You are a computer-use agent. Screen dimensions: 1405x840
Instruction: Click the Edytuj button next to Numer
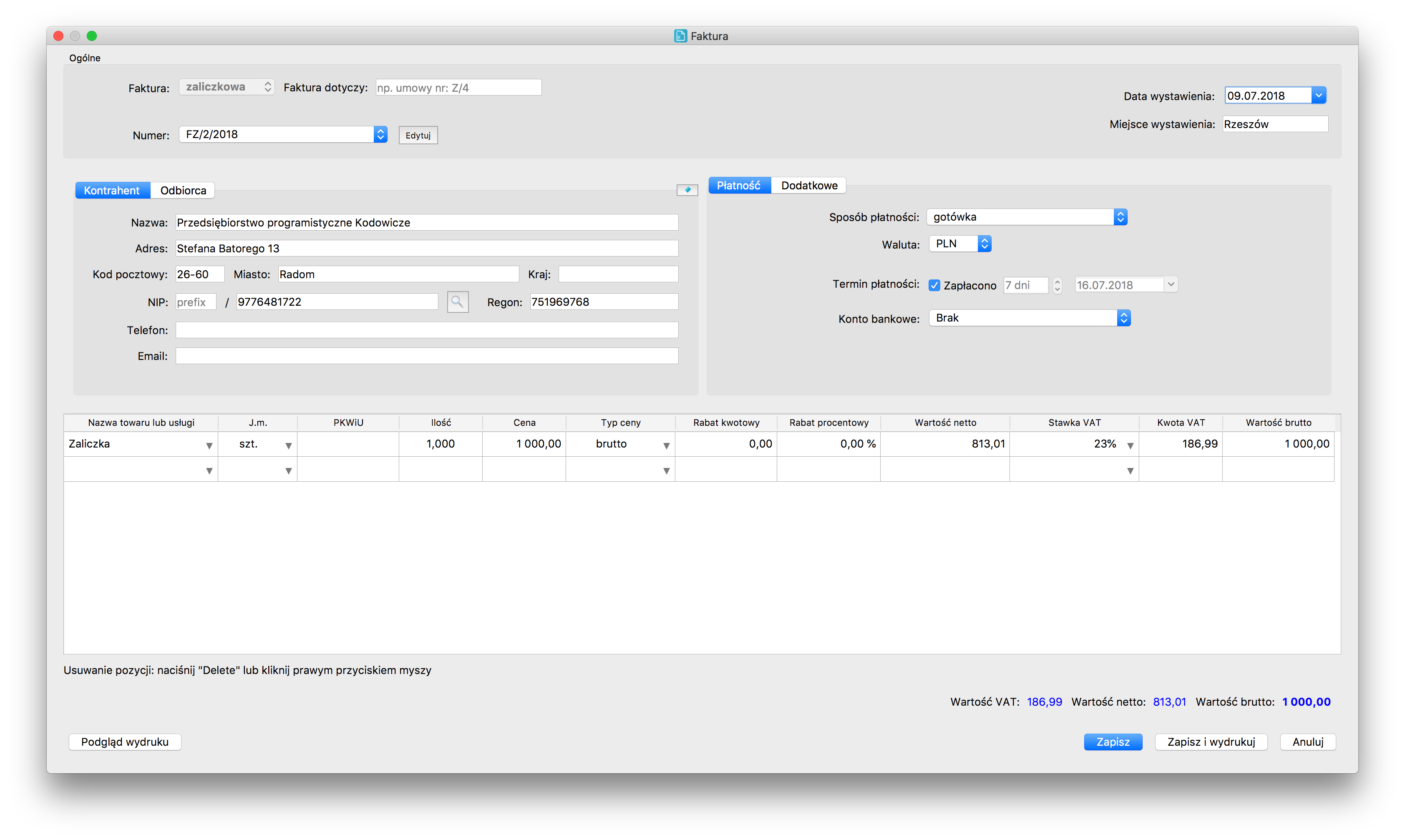[418, 135]
